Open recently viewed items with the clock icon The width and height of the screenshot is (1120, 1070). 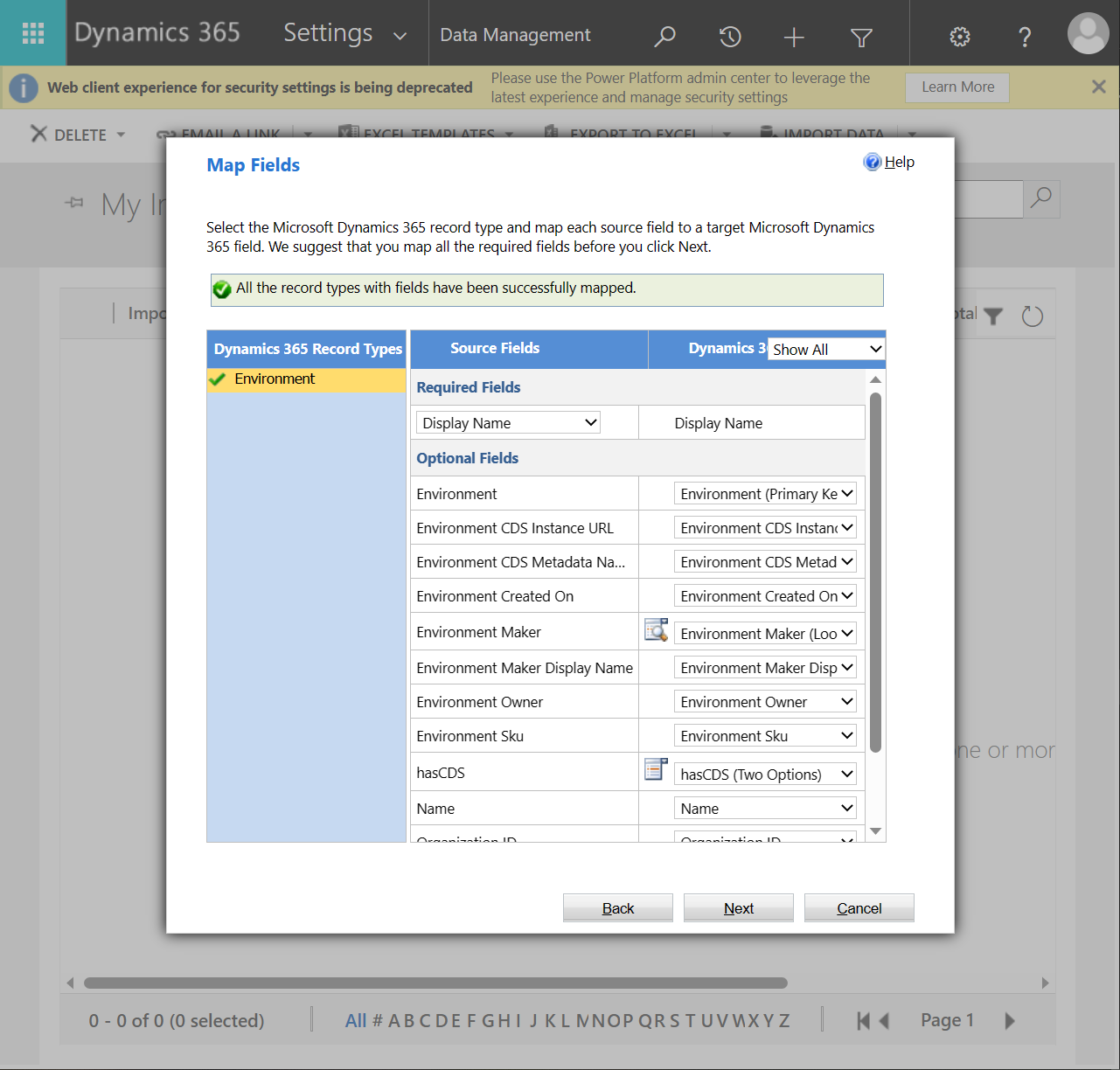[730, 37]
